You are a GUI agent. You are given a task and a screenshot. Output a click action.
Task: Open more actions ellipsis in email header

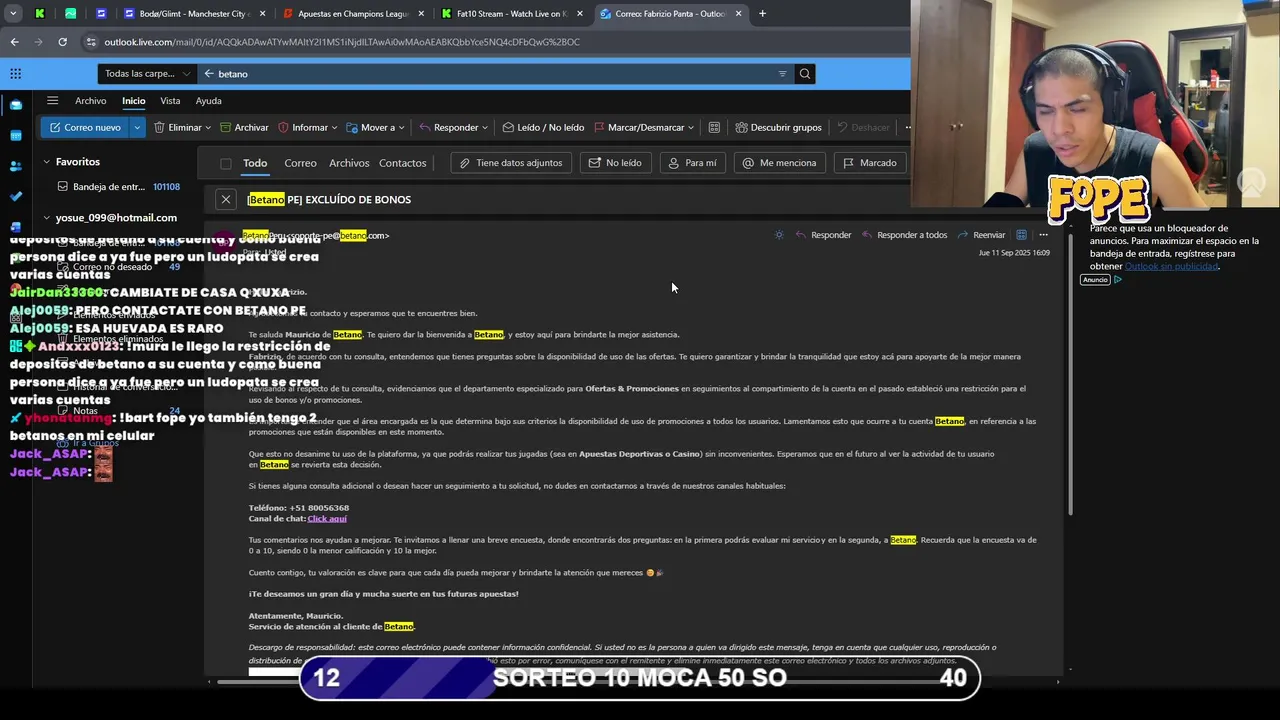[x=1043, y=235]
